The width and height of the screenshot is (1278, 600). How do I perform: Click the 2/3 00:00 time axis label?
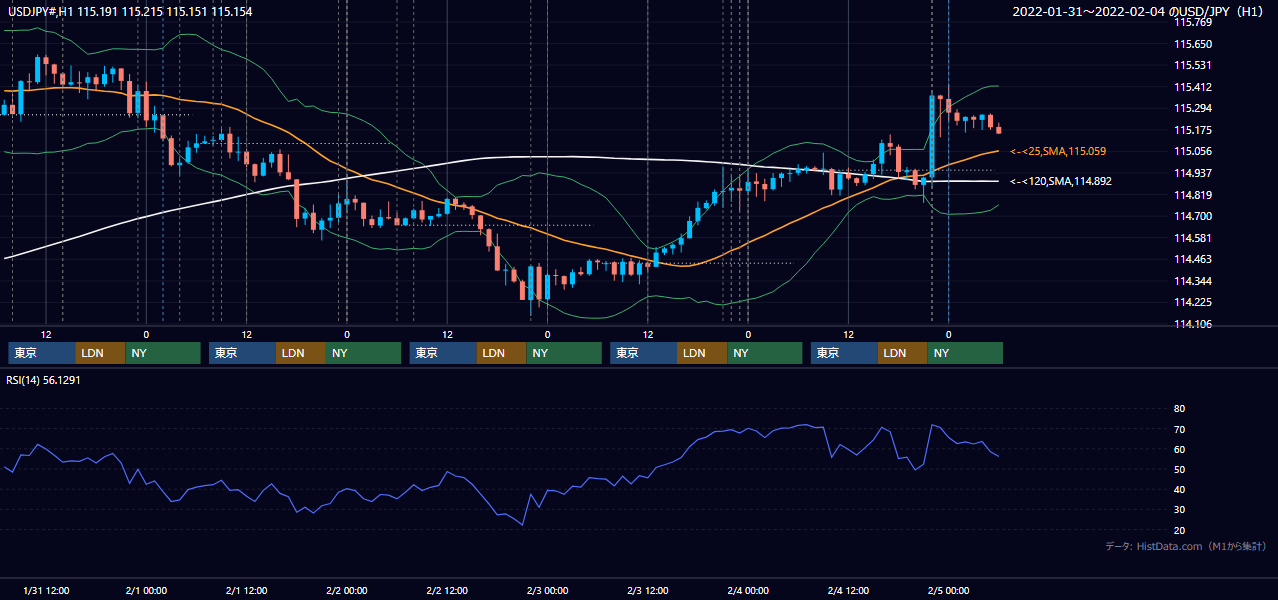click(547, 590)
